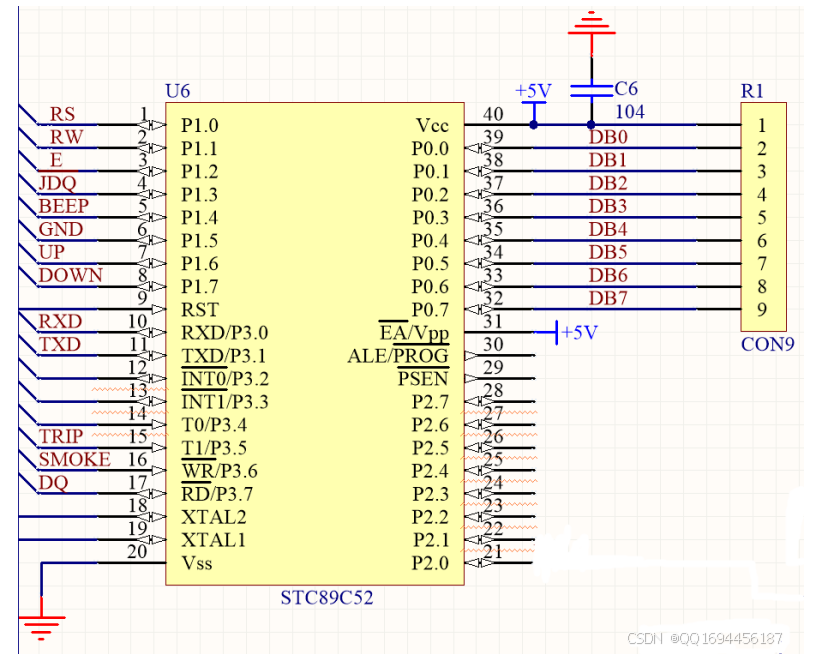Select the DB0 net label

[x=608, y=137]
